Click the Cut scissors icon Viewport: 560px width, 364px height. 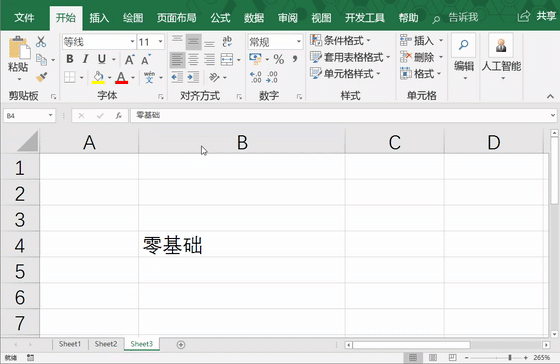click(41, 42)
